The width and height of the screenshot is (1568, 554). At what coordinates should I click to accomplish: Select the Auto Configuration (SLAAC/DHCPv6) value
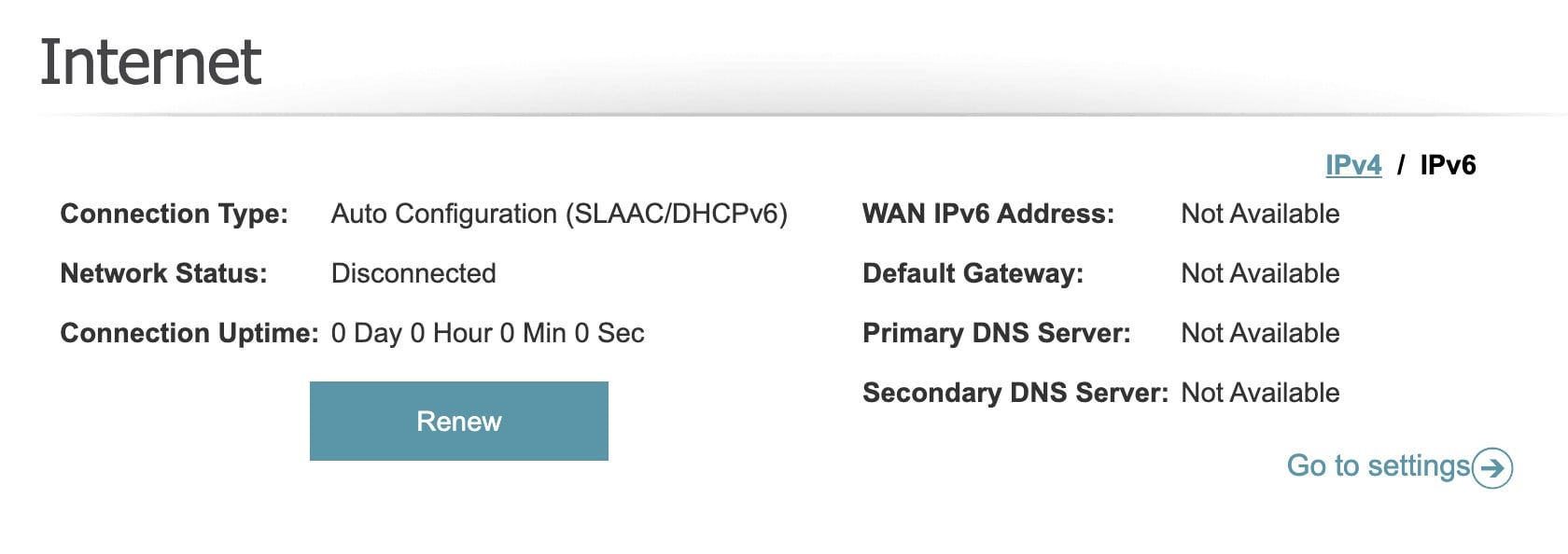(x=559, y=214)
